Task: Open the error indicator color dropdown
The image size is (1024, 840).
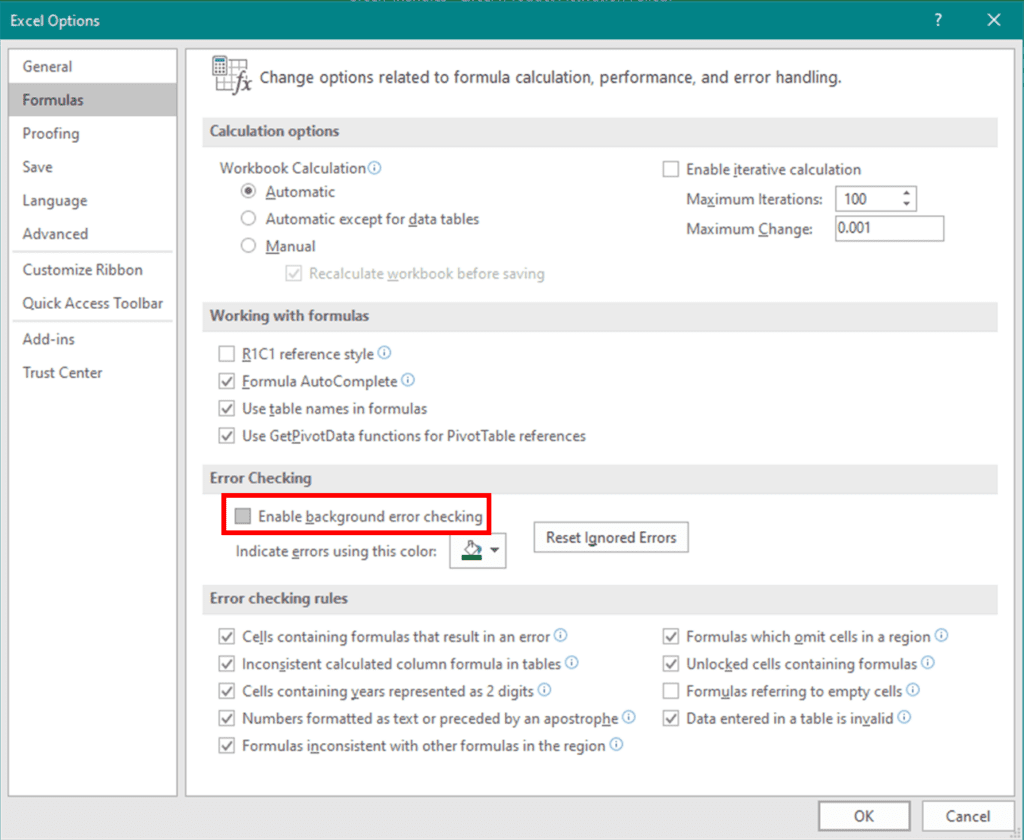Action: (x=493, y=551)
